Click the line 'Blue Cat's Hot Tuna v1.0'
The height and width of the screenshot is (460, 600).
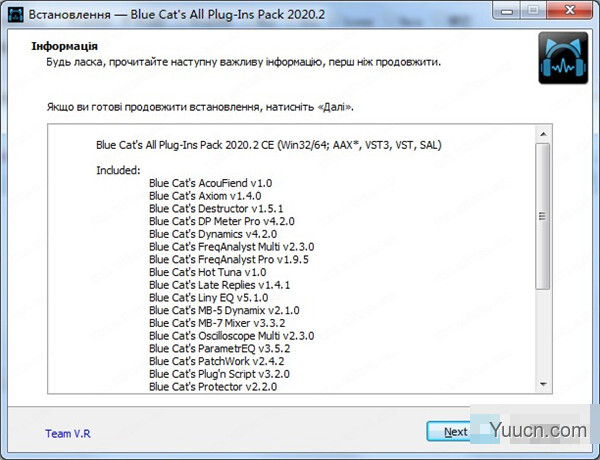coord(208,272)
